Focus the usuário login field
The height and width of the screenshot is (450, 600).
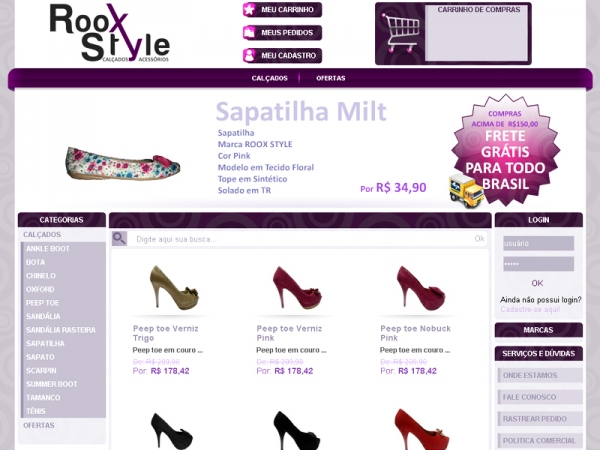click(x=538, y=243)
